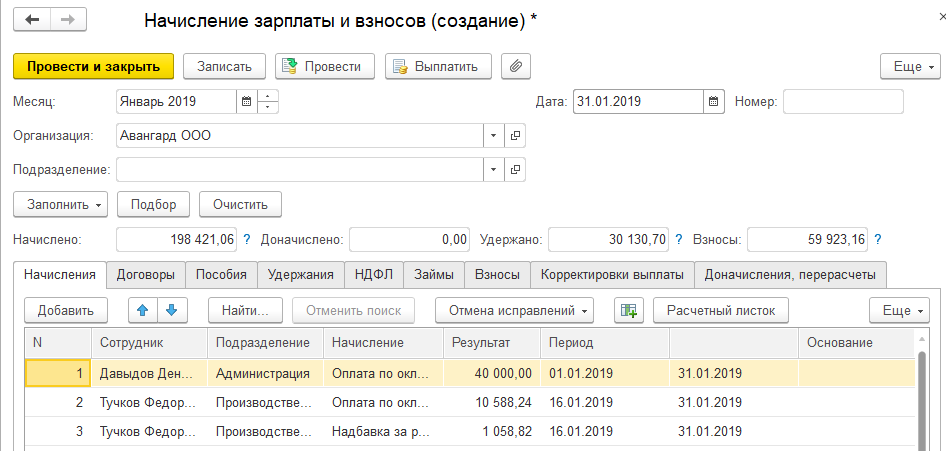Switch to the Удержания tab
This screenshot has height=451, width=946.
tap(301, 274)
